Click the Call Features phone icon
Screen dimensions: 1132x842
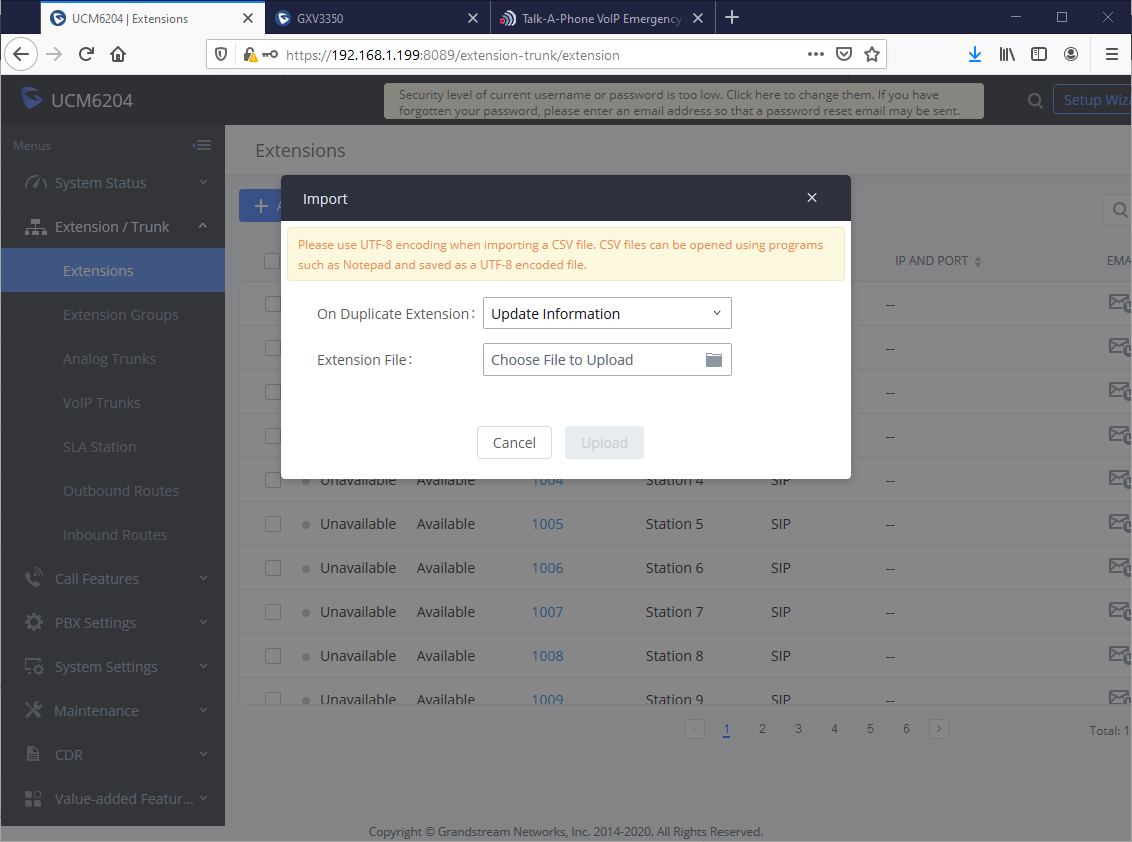33,578
